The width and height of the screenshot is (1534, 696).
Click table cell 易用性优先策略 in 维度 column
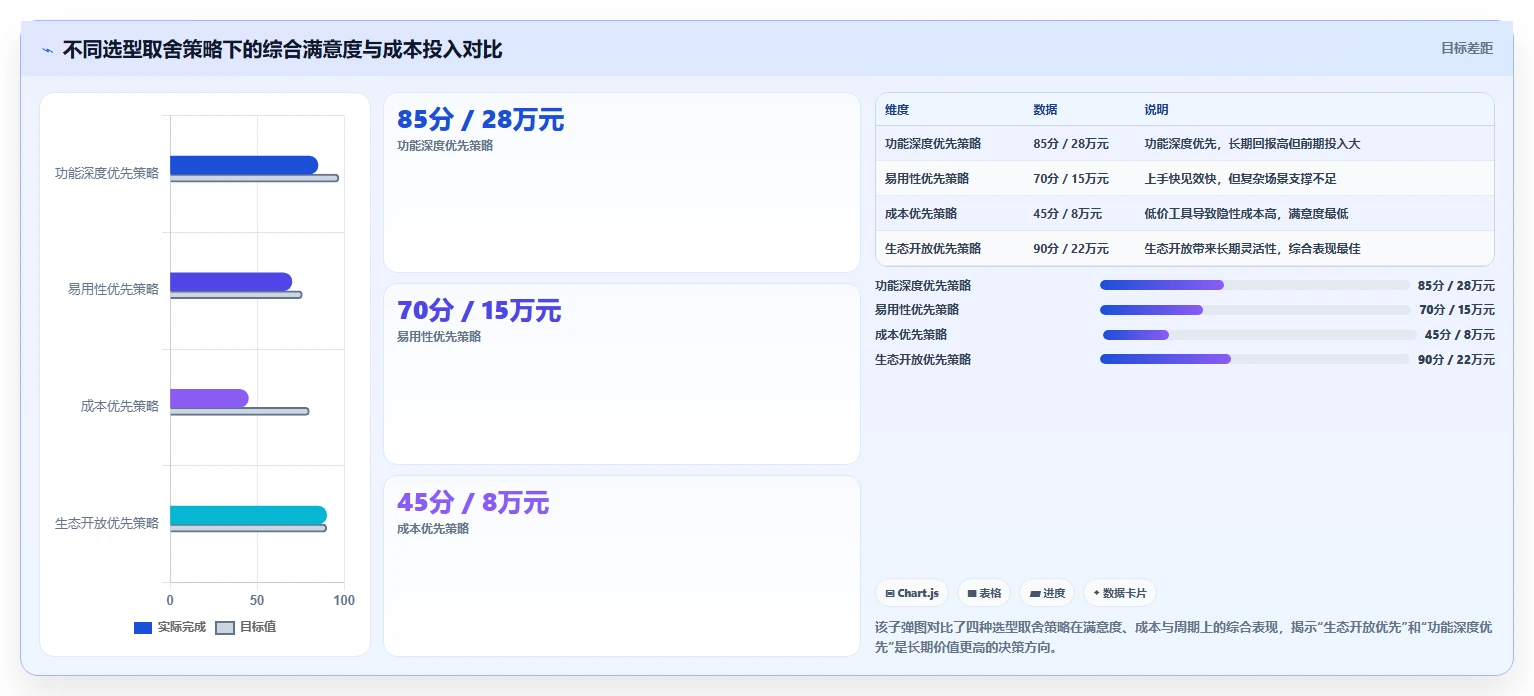927,179
